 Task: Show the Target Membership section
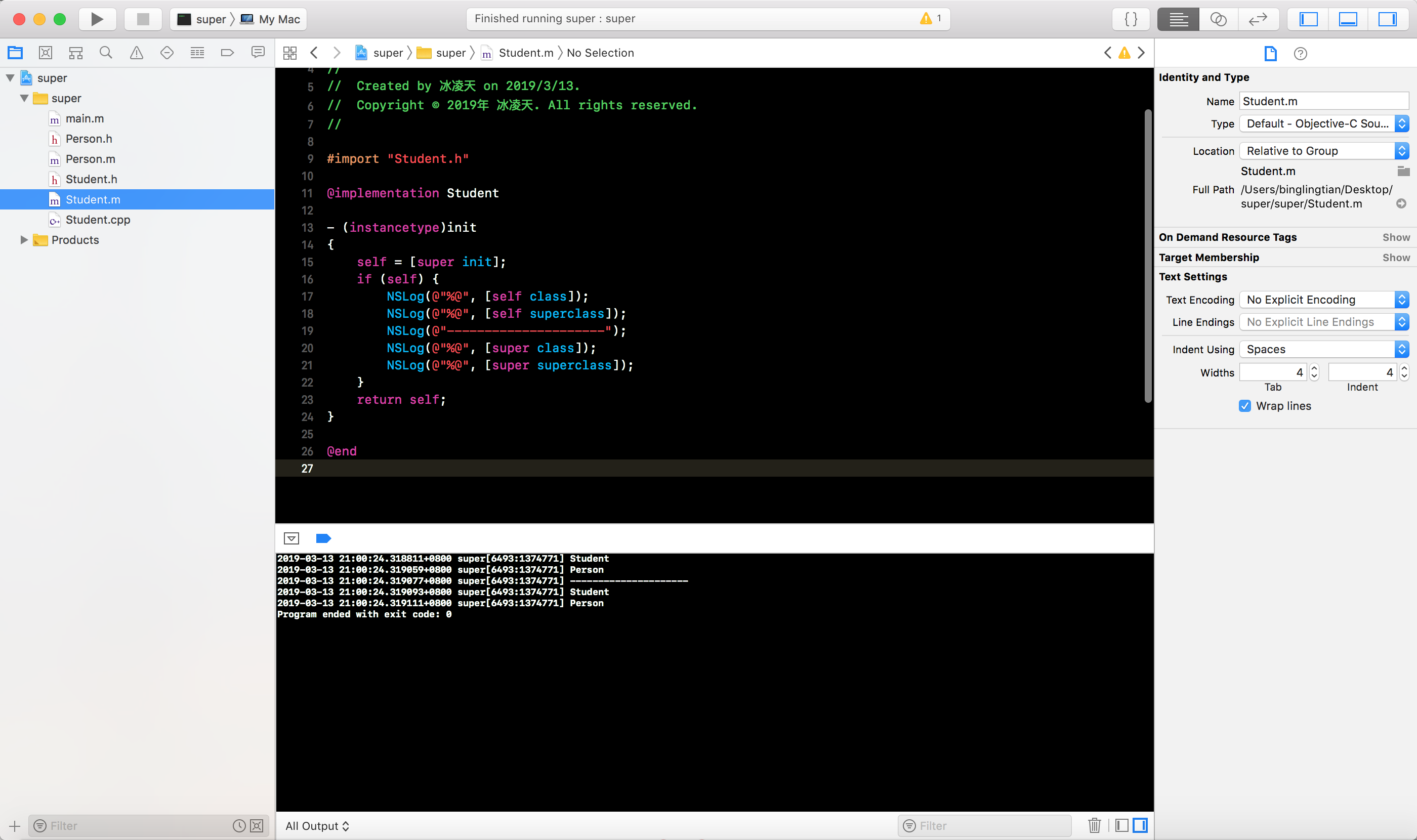tap(1395, 258)
